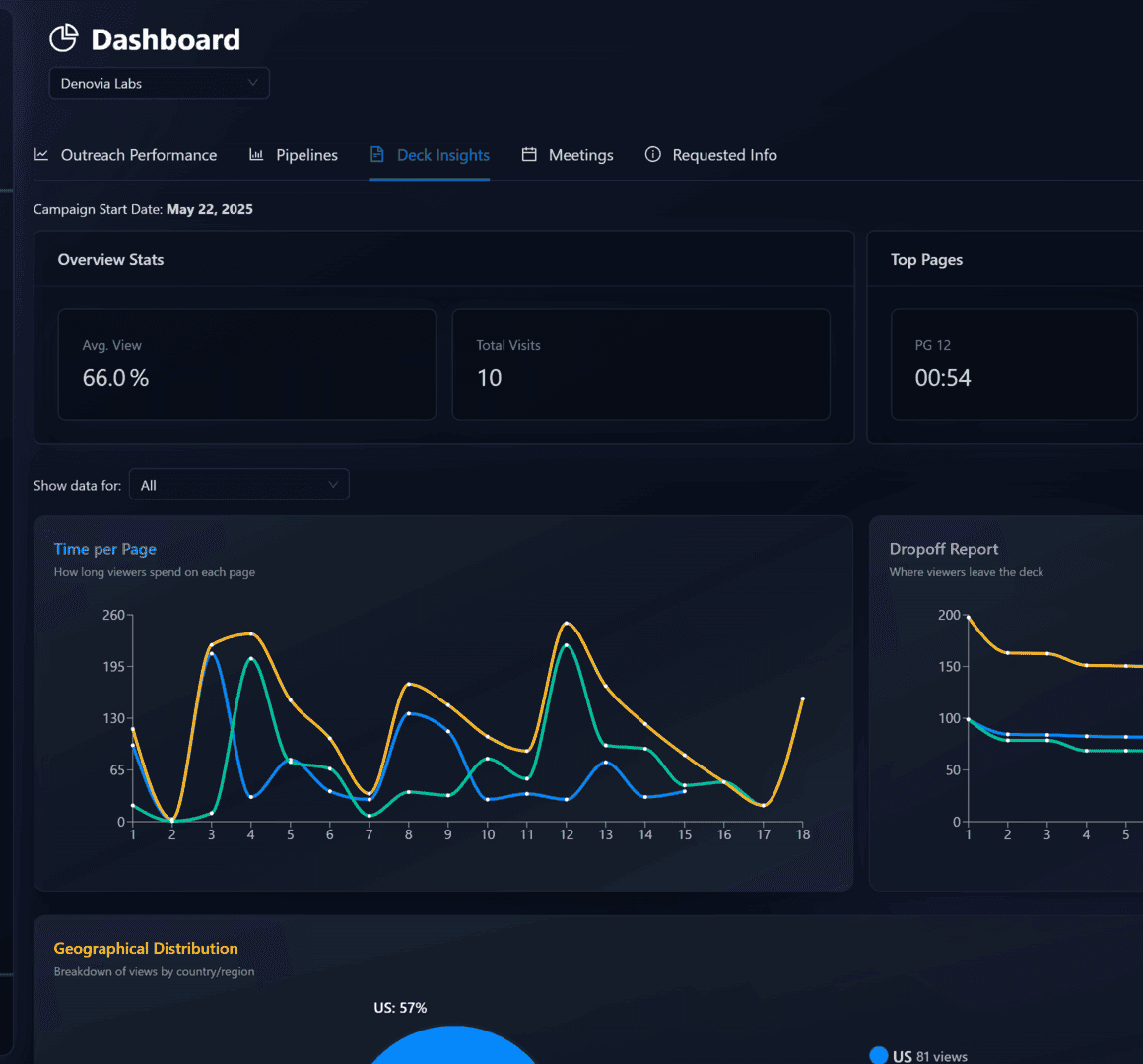This screenshot has width=1143, height=1064.
Task: Click the US 81 views legend label
Action: [x=929, y=1056]
